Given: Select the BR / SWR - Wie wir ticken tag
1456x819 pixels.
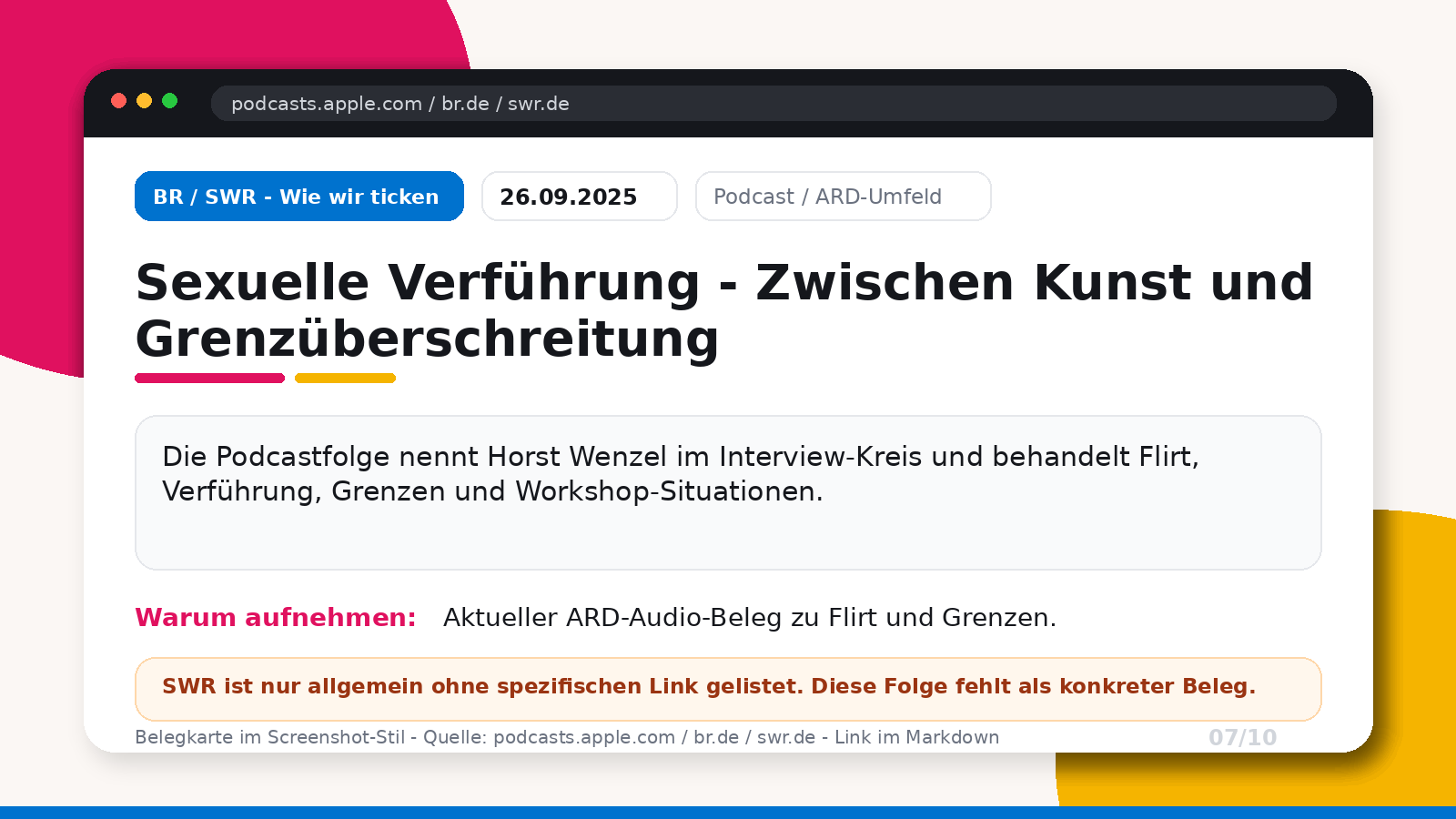Looking at the screenshot, I should click(299, 197).
